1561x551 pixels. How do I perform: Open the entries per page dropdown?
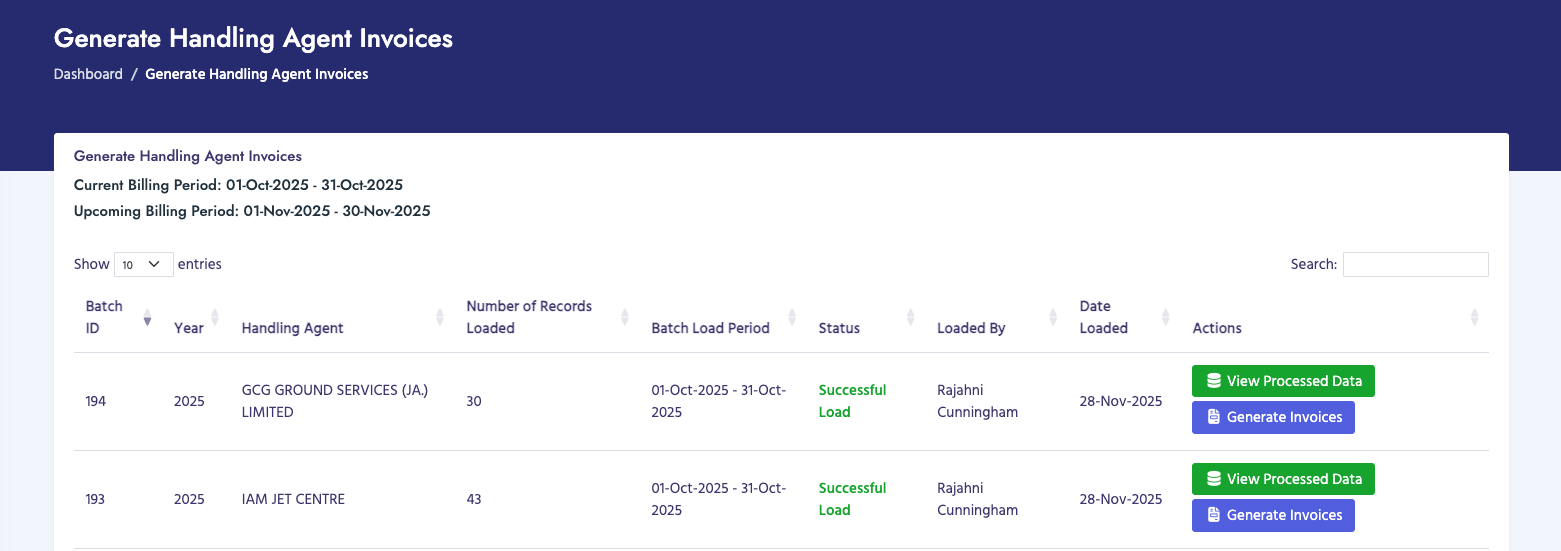coord(144,264)
